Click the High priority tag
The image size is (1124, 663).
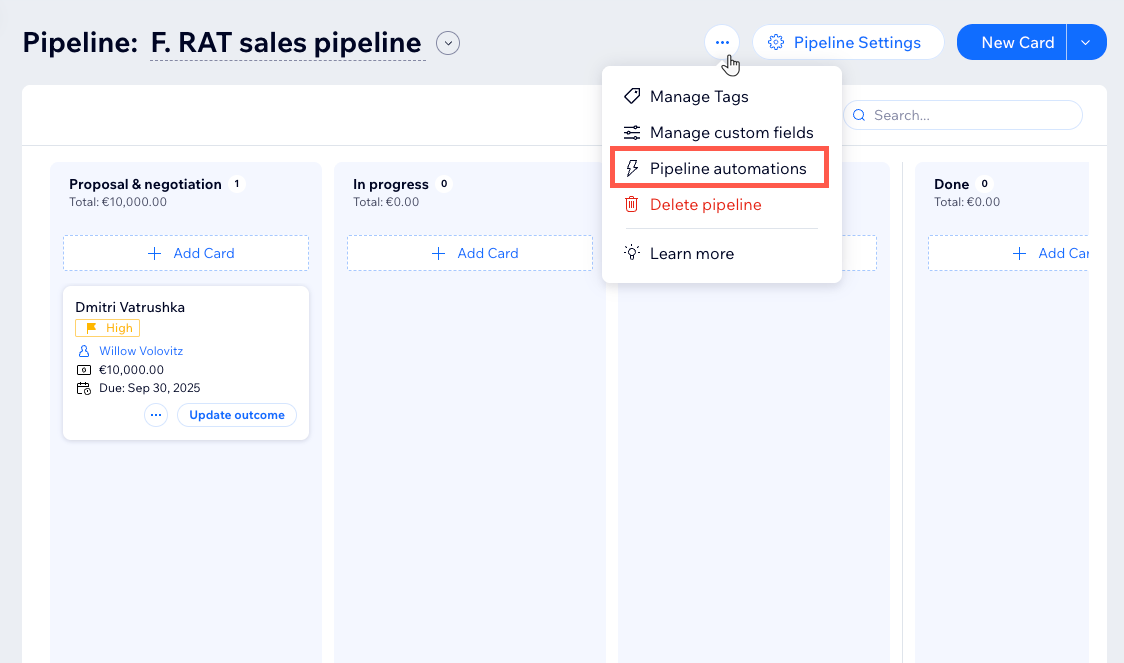[108, 328]
